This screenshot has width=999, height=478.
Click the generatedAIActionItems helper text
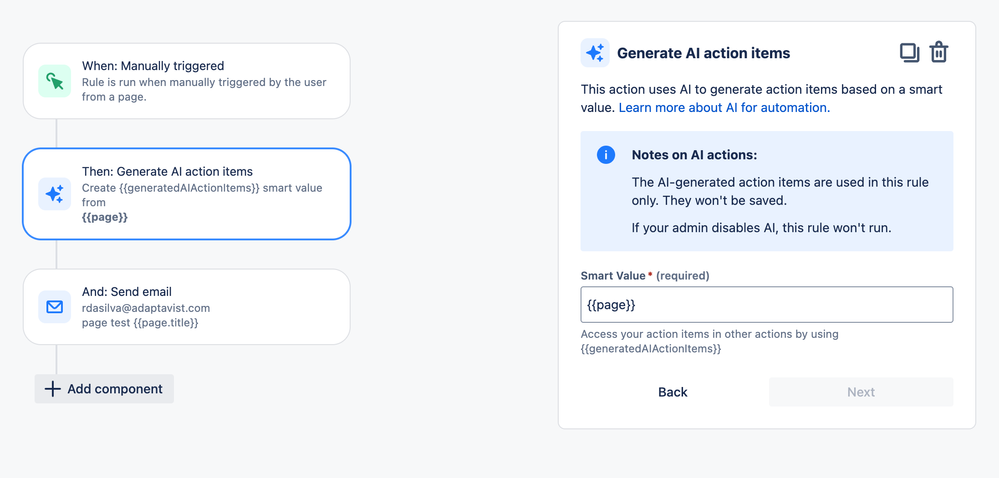tap(651, 349)
